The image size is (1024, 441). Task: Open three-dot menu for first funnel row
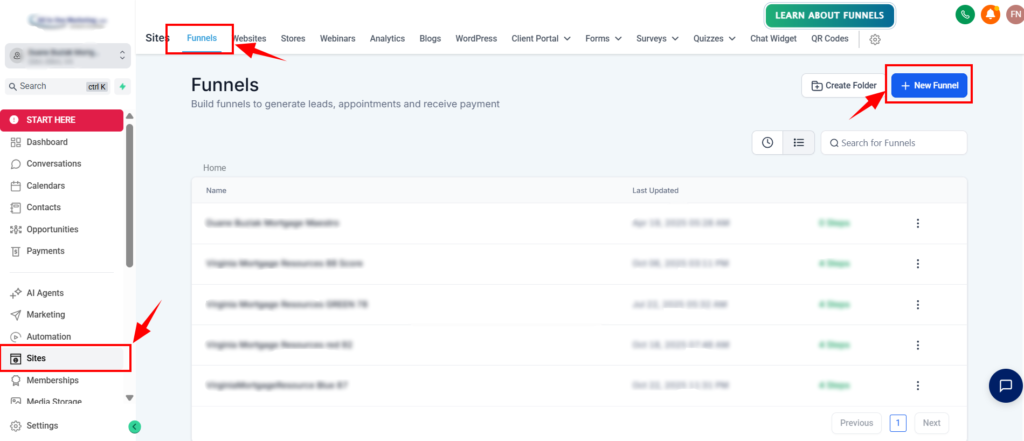[x=917, y=223]
